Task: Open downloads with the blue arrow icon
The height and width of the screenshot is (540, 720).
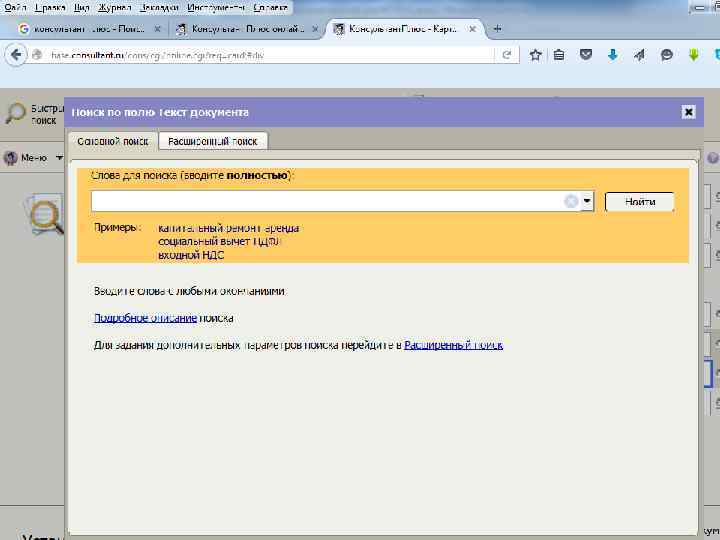Action: click(613, 55)
